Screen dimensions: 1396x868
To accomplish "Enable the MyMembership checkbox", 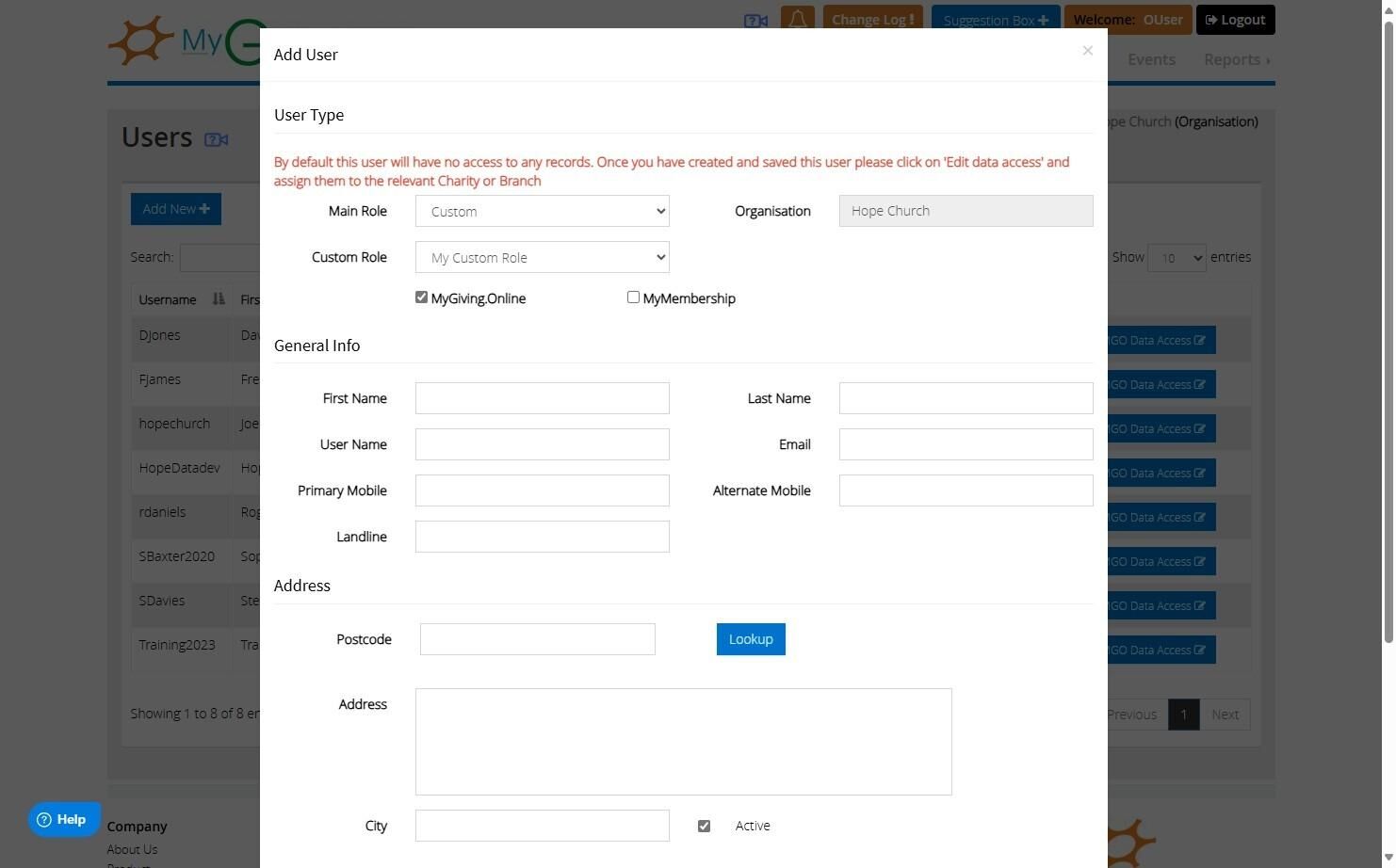I will (x=633, y=297).
